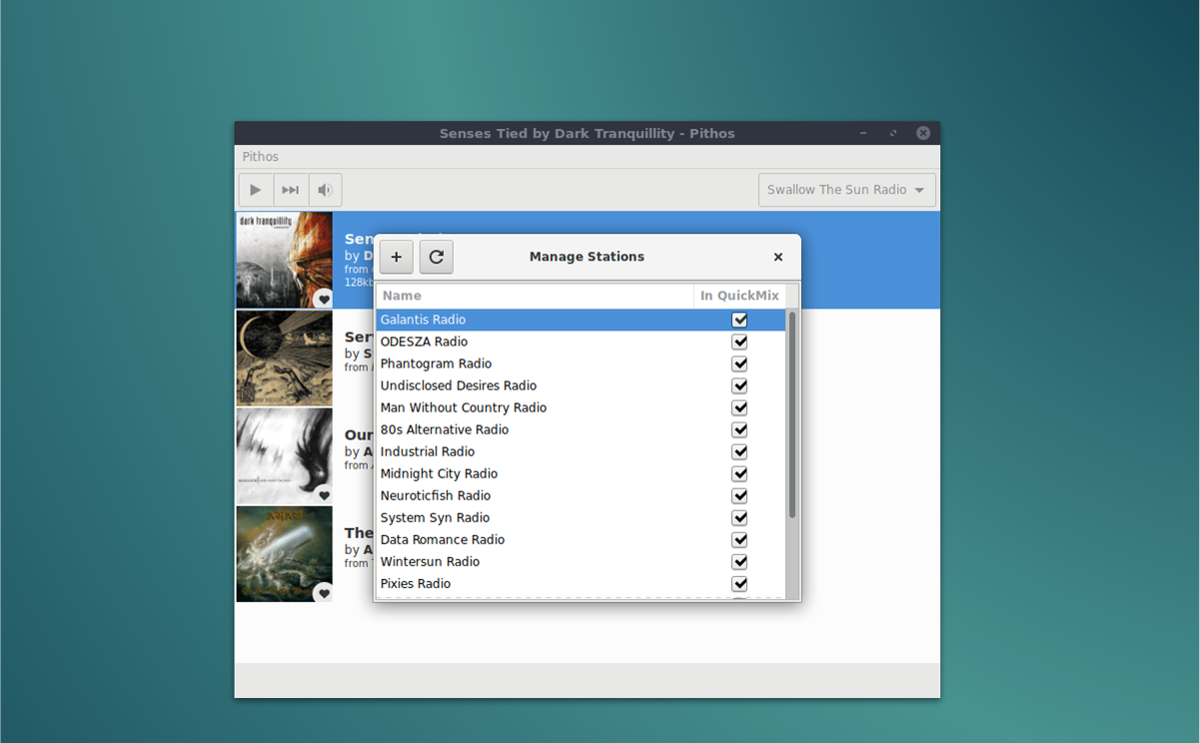Select Pixies Radio station
Image resolution: width=1200 pixels, height=743 pixels.
click(581, 584)
